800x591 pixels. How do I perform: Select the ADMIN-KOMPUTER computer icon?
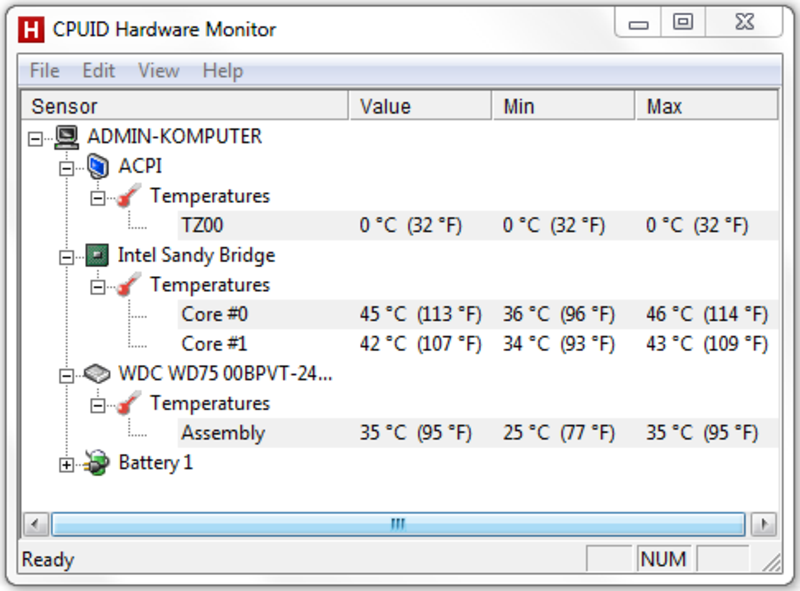(67, 137)
